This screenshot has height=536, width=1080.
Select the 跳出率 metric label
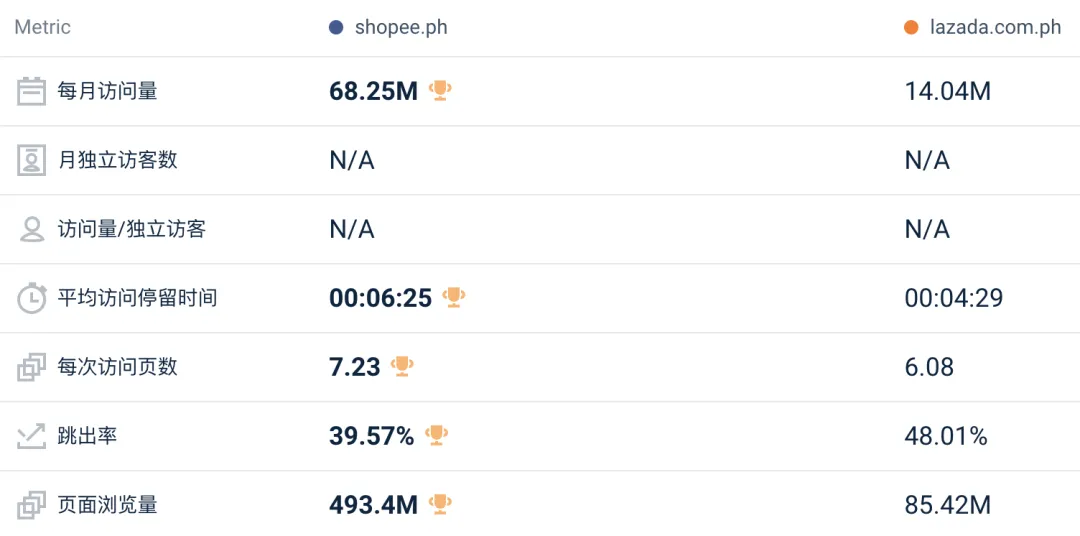(87, 436)
